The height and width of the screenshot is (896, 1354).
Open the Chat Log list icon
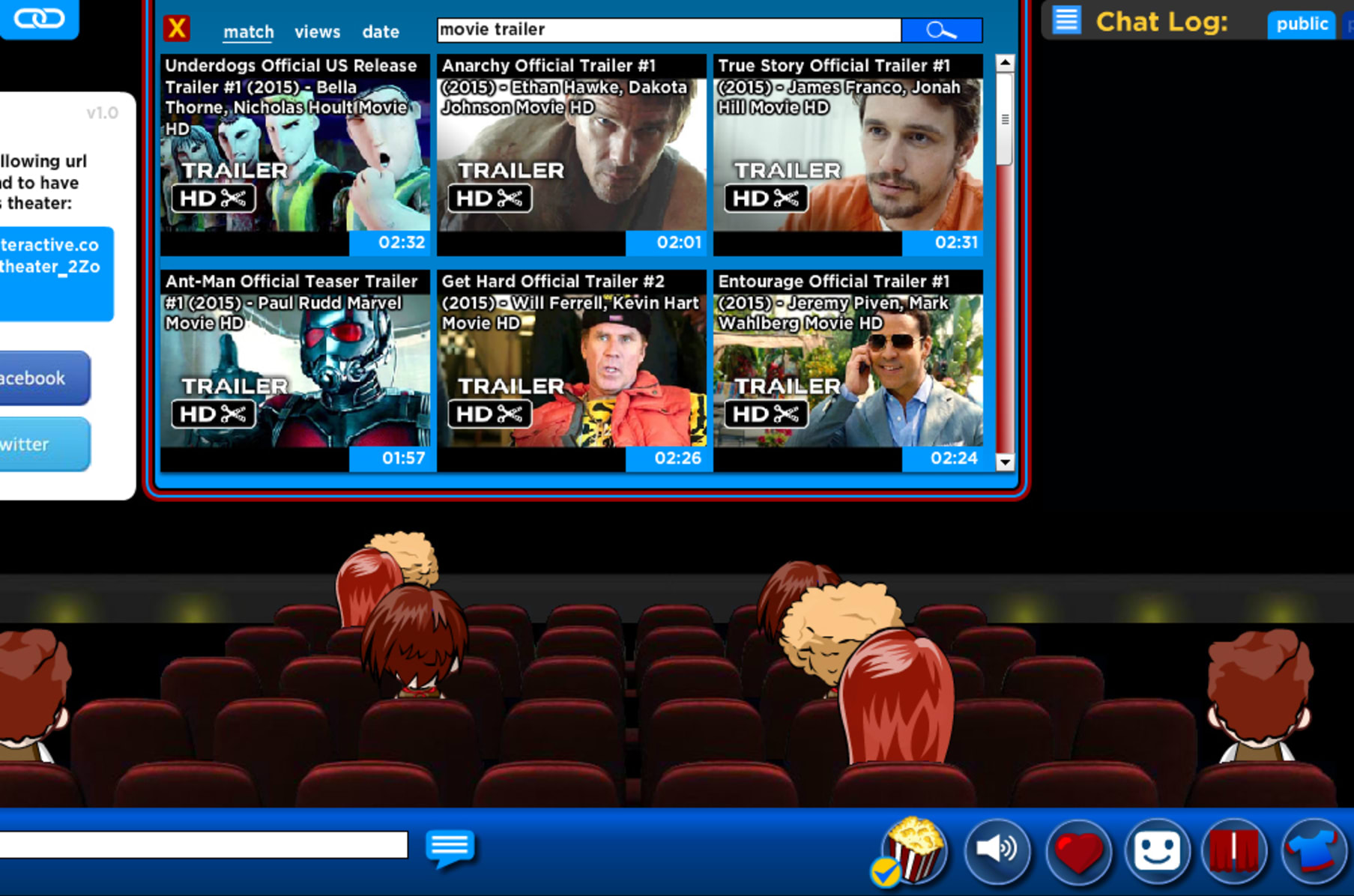click(1066, 20)
